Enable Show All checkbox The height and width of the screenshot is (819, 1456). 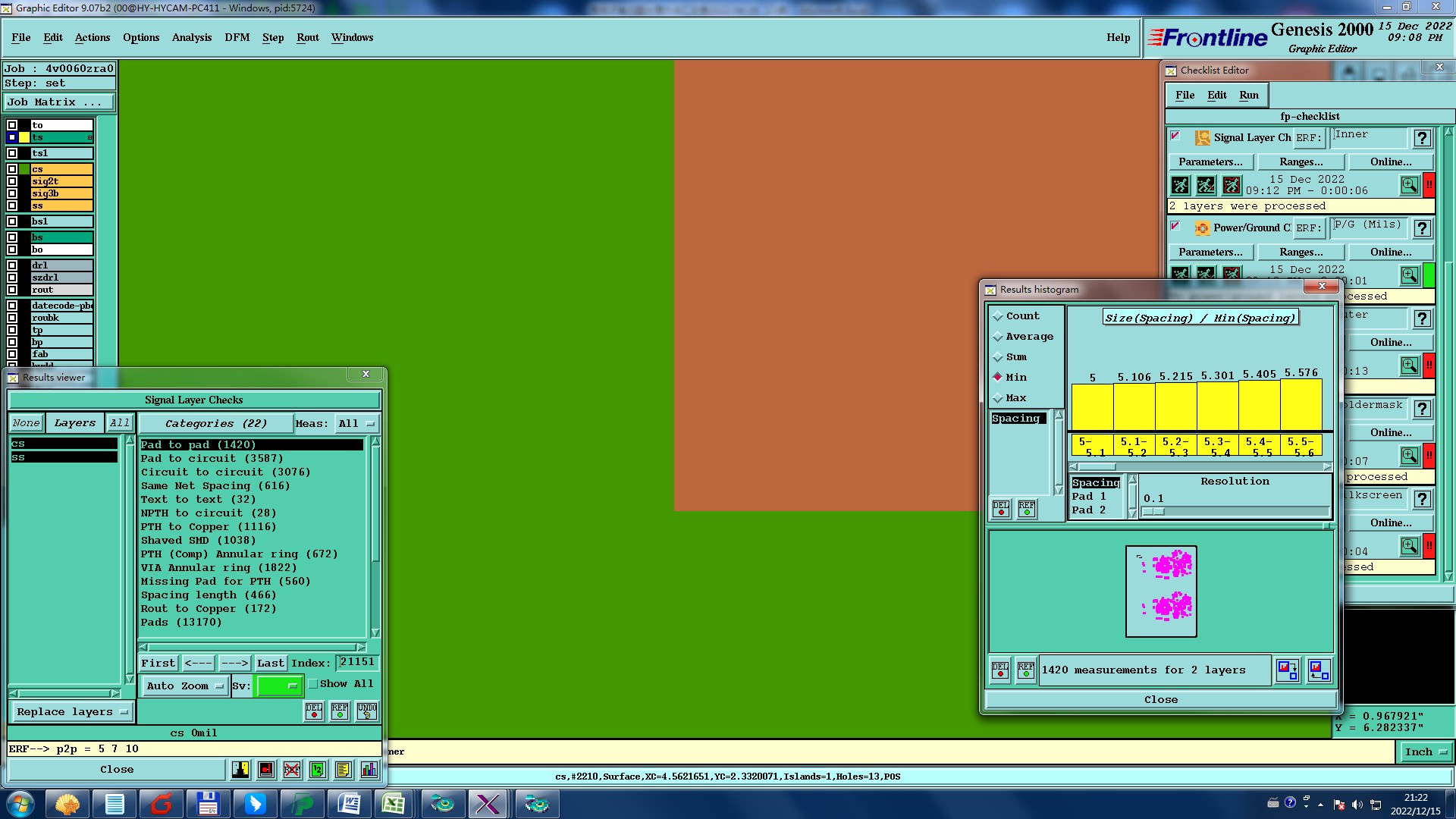point(313,684)
